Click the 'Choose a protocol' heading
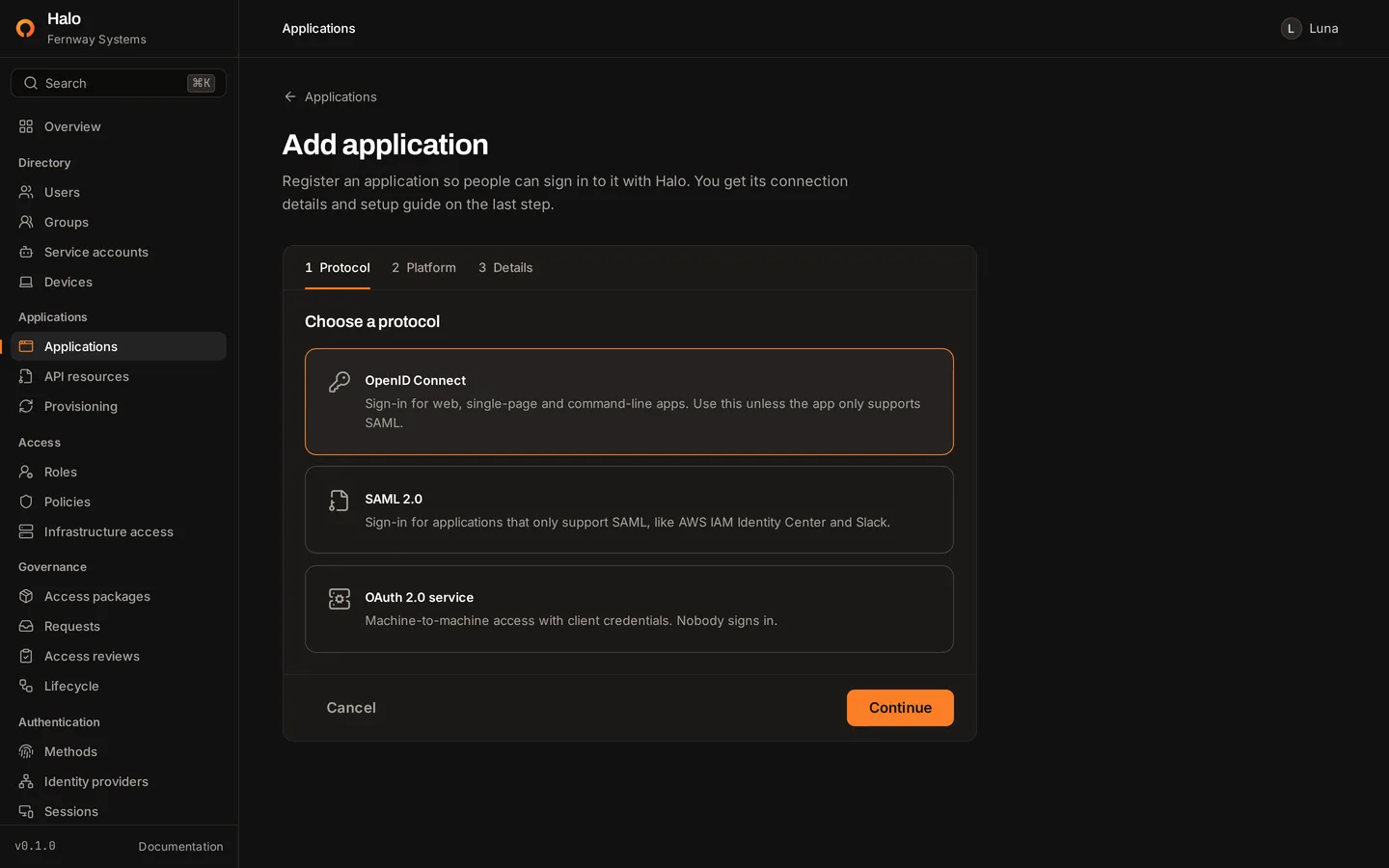Viewport: 1389px width, 868px height. 372,321
